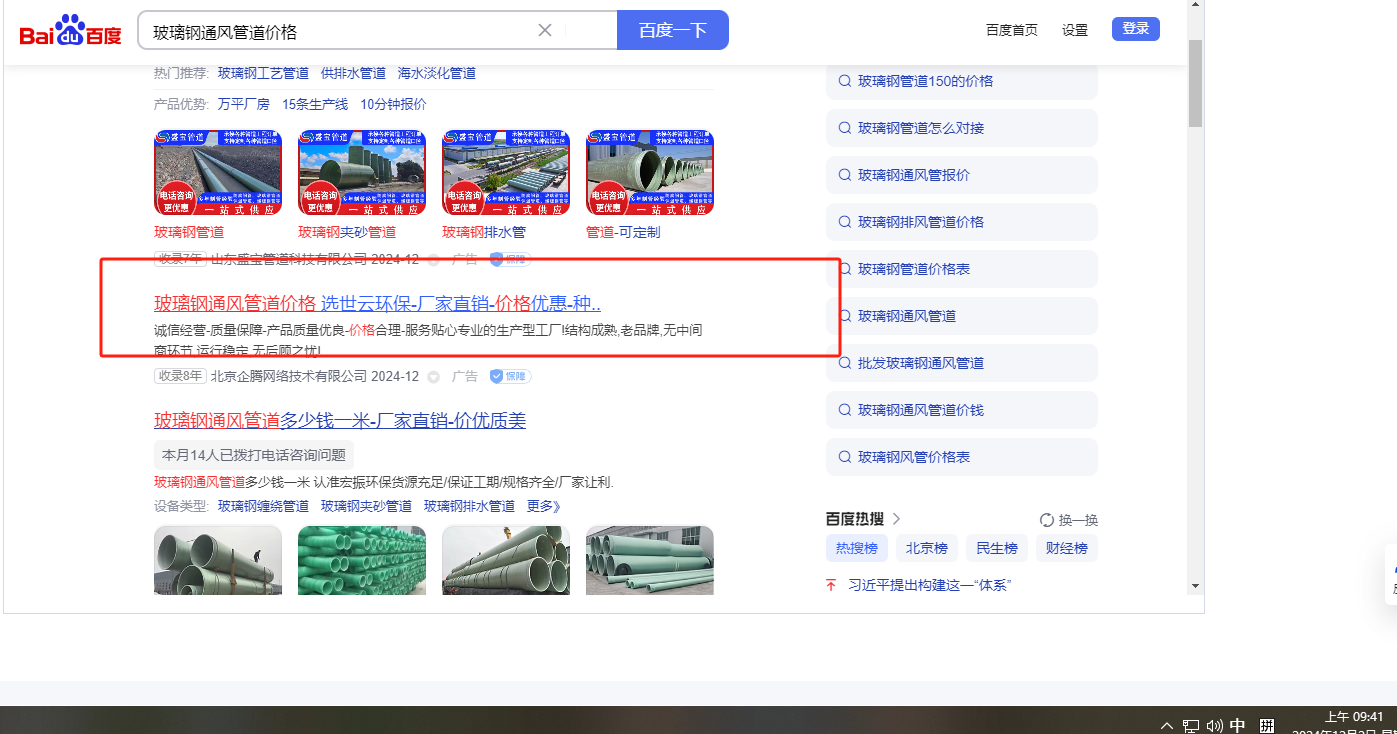The width and height of the screenshot is (1397, 734).
Task: Click the page vertical scrollbar thumb
Action: pos(1195,83)
